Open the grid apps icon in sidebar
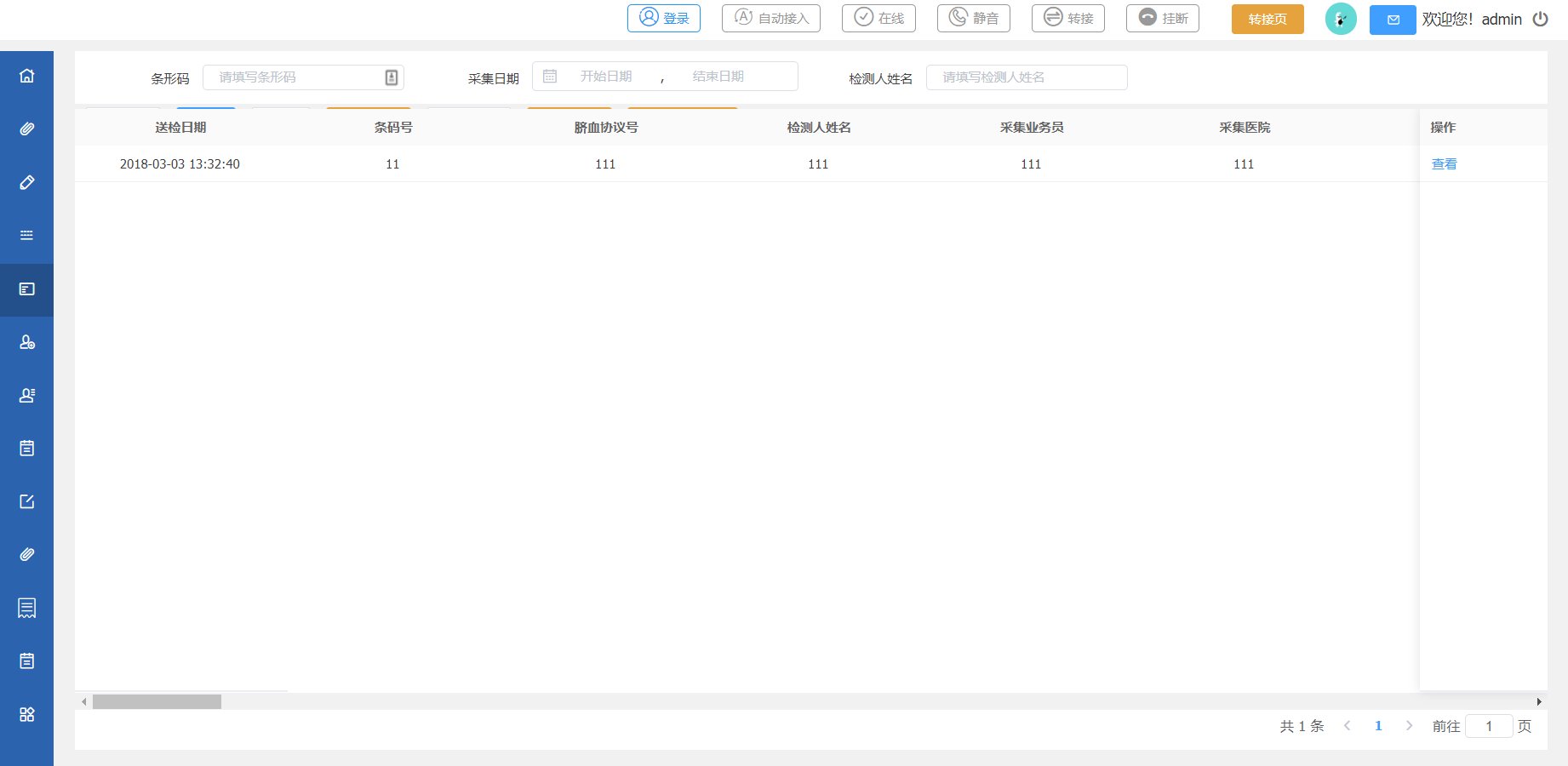 point(27,714)
